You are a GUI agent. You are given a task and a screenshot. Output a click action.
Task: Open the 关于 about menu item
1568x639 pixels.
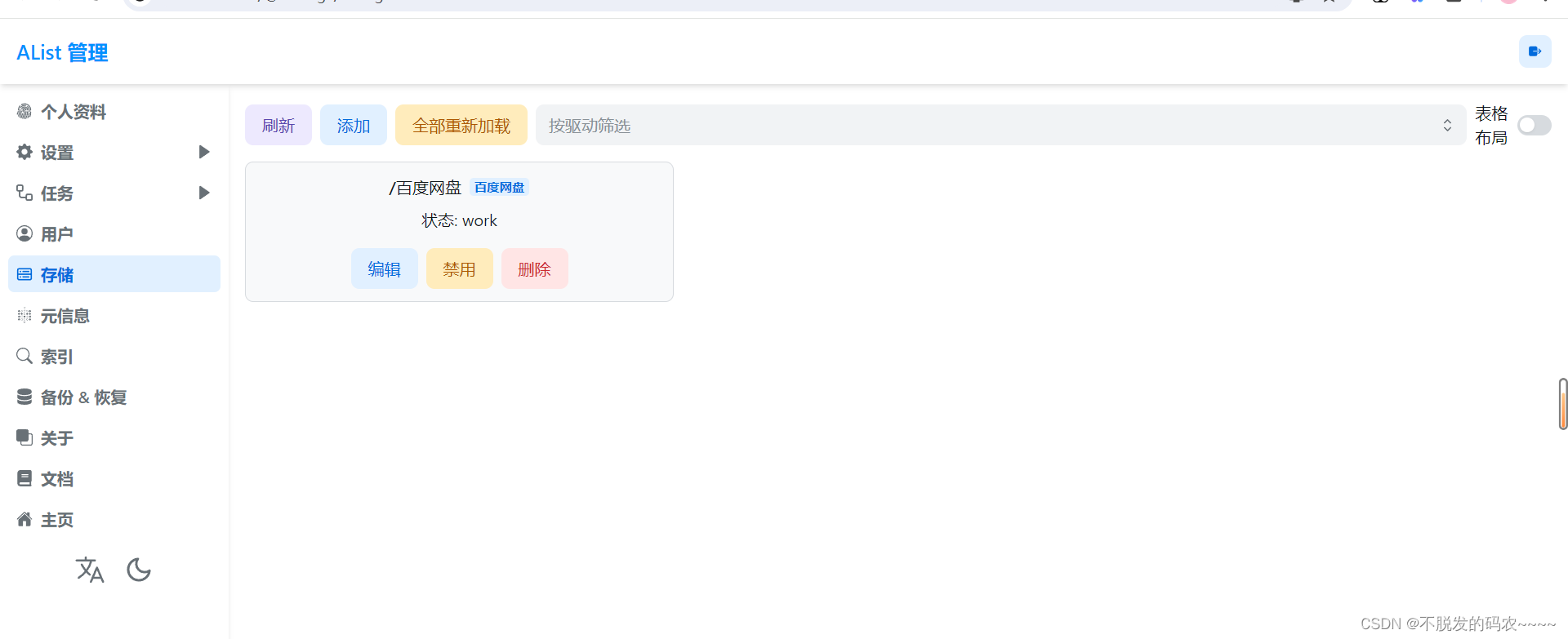click(x=114, y=438)
